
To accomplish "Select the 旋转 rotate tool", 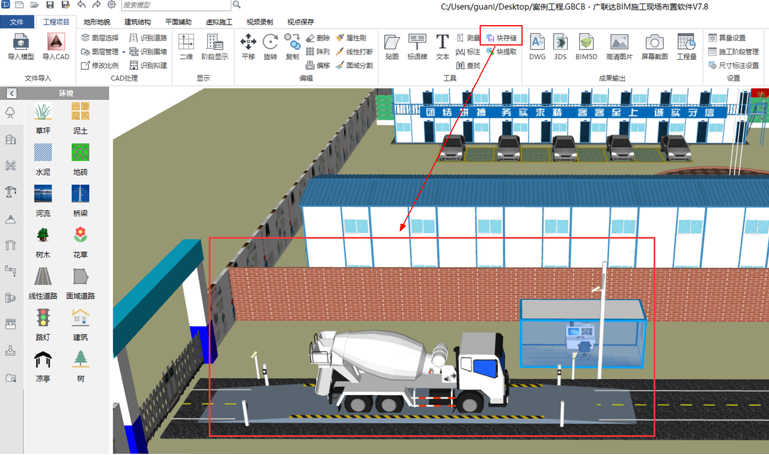I will tap(270, 47).
